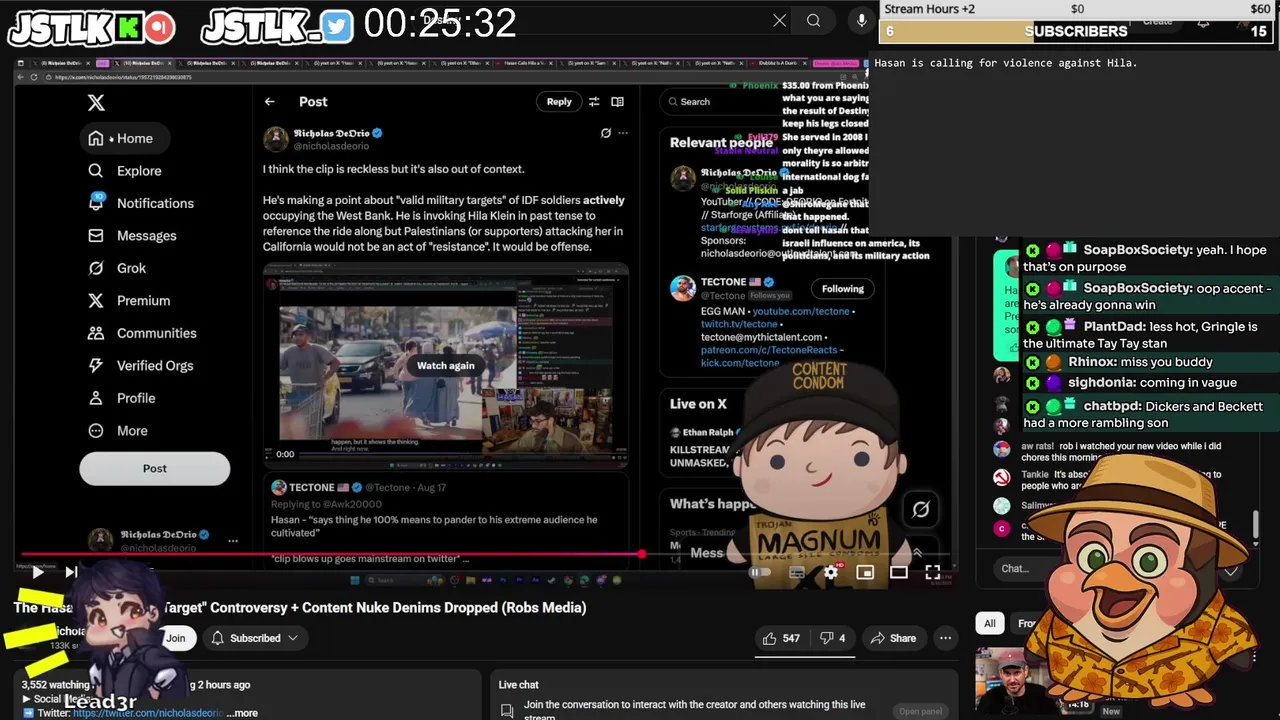Click the embedded clip's 0:00 timestamp
The image size is (1280, 720).
pyautogui.click(x=285, y=455)
